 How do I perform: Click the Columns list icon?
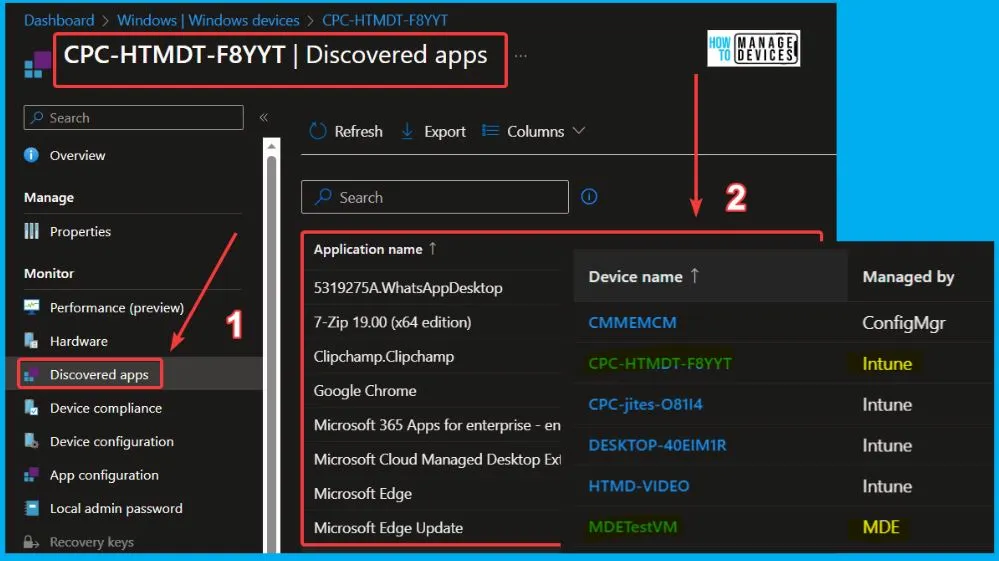tap(490, 131)
